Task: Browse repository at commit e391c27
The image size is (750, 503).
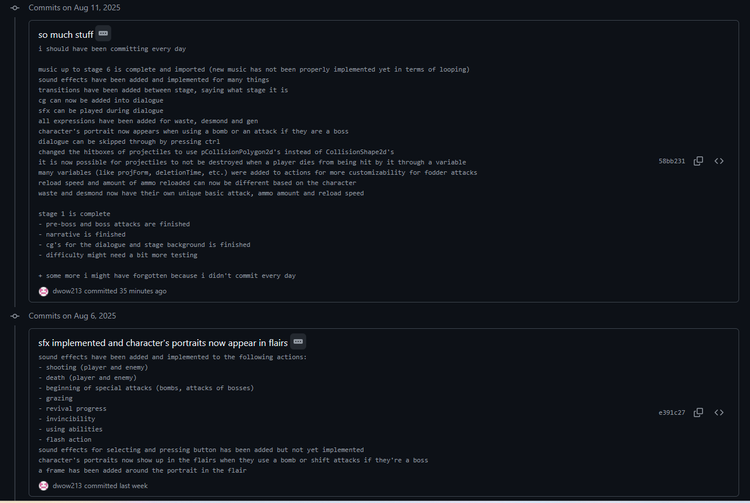Action: click(x=719, y=413)
